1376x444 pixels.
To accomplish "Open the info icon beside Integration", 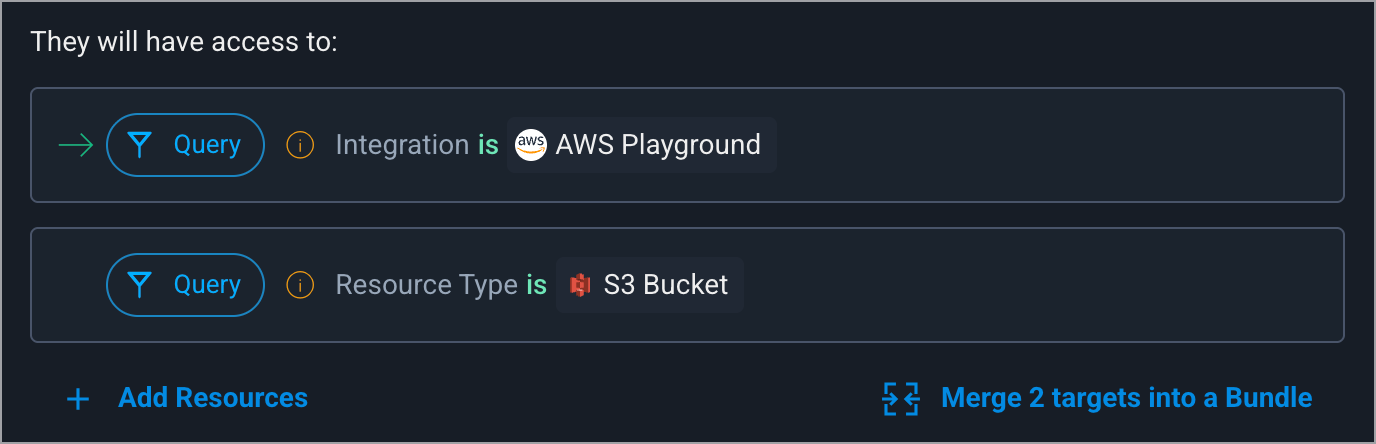I will [x=300, y=145].
